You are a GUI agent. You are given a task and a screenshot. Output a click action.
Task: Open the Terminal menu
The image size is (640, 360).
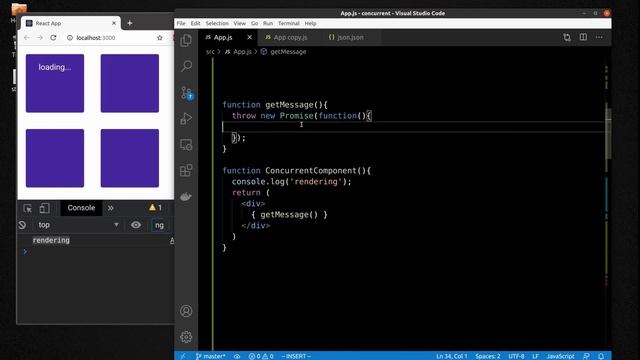tap(289, 23)
